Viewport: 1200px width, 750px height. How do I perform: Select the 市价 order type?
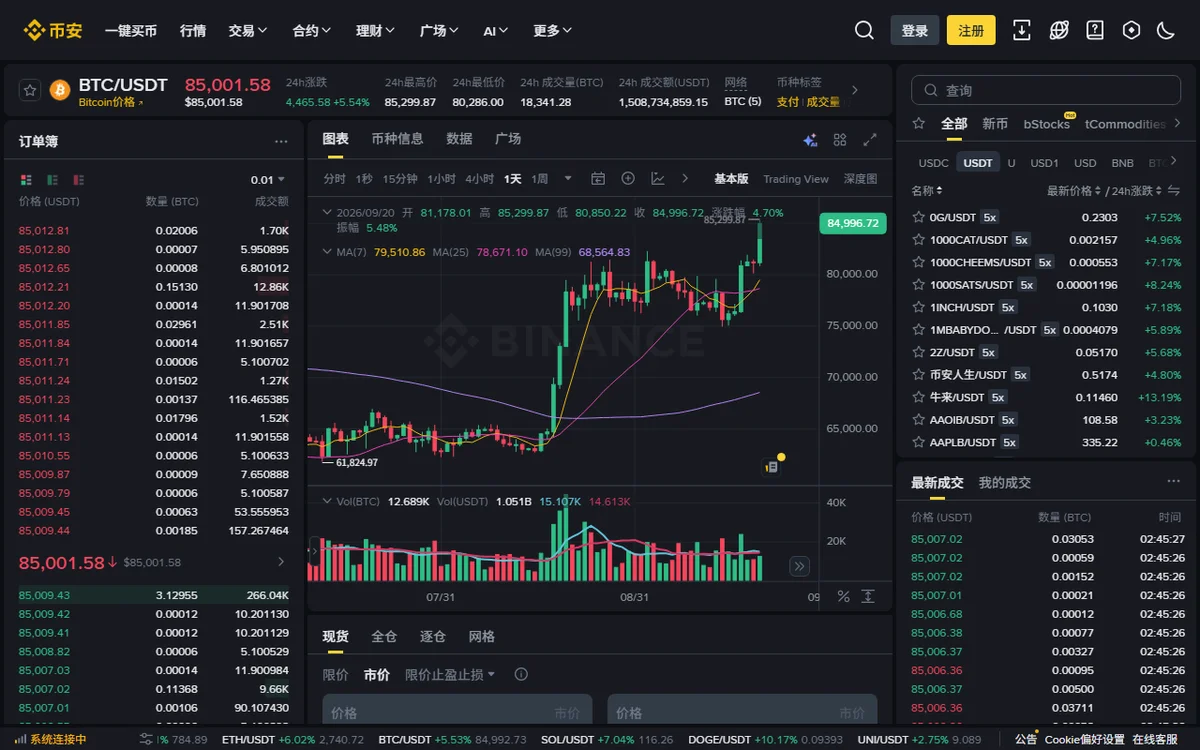377,675
